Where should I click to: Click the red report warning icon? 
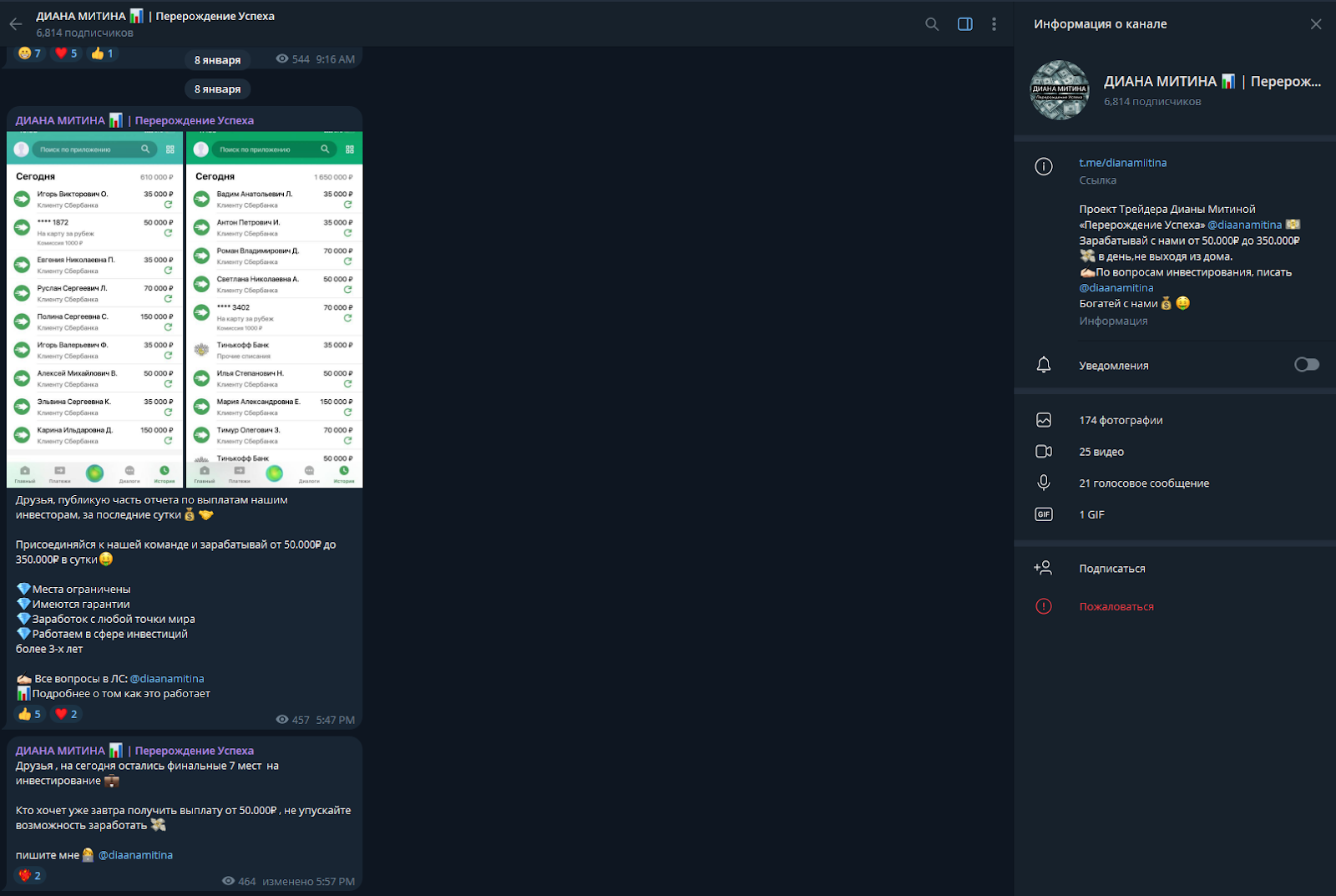pos(1043,606)
